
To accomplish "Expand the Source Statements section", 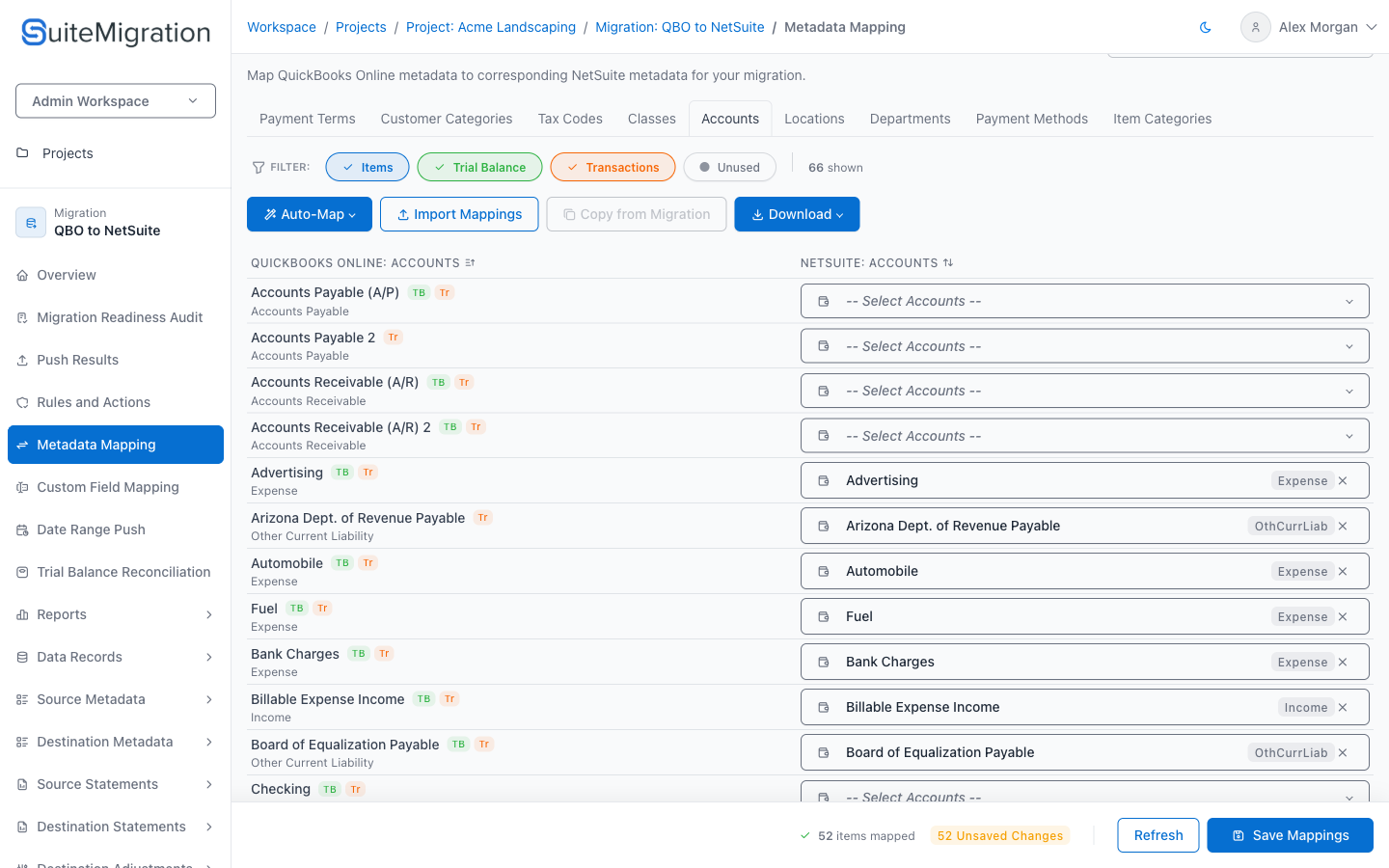I will 209,785.
